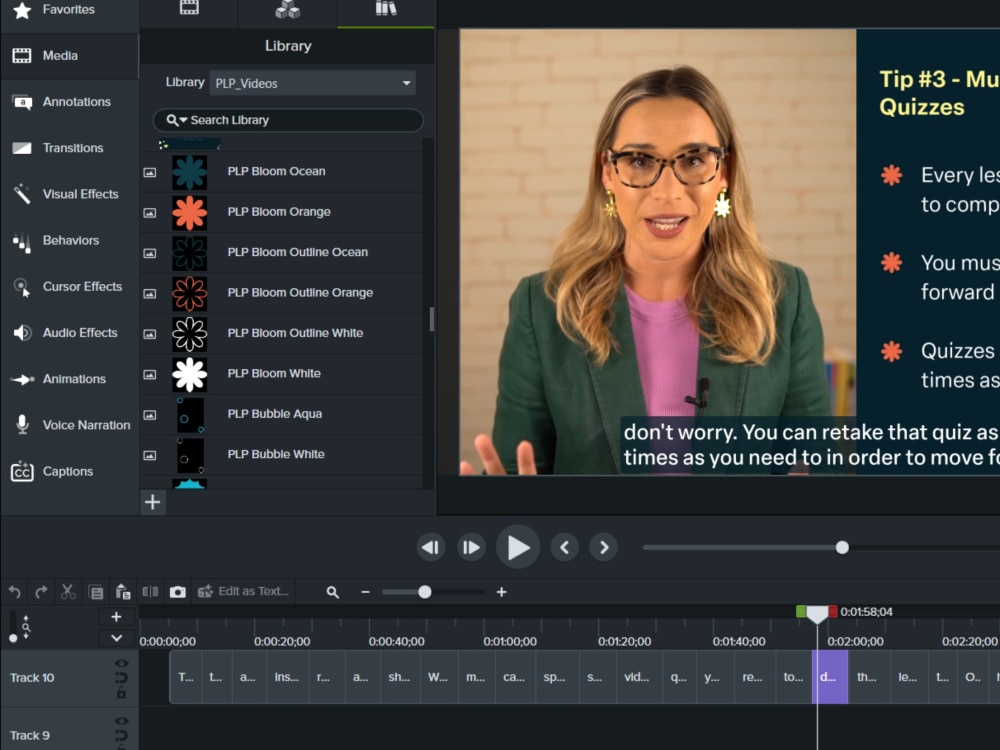Cut selection with scissors icon
Viewport: 1000px width, 750px height.
pos(68,592)
